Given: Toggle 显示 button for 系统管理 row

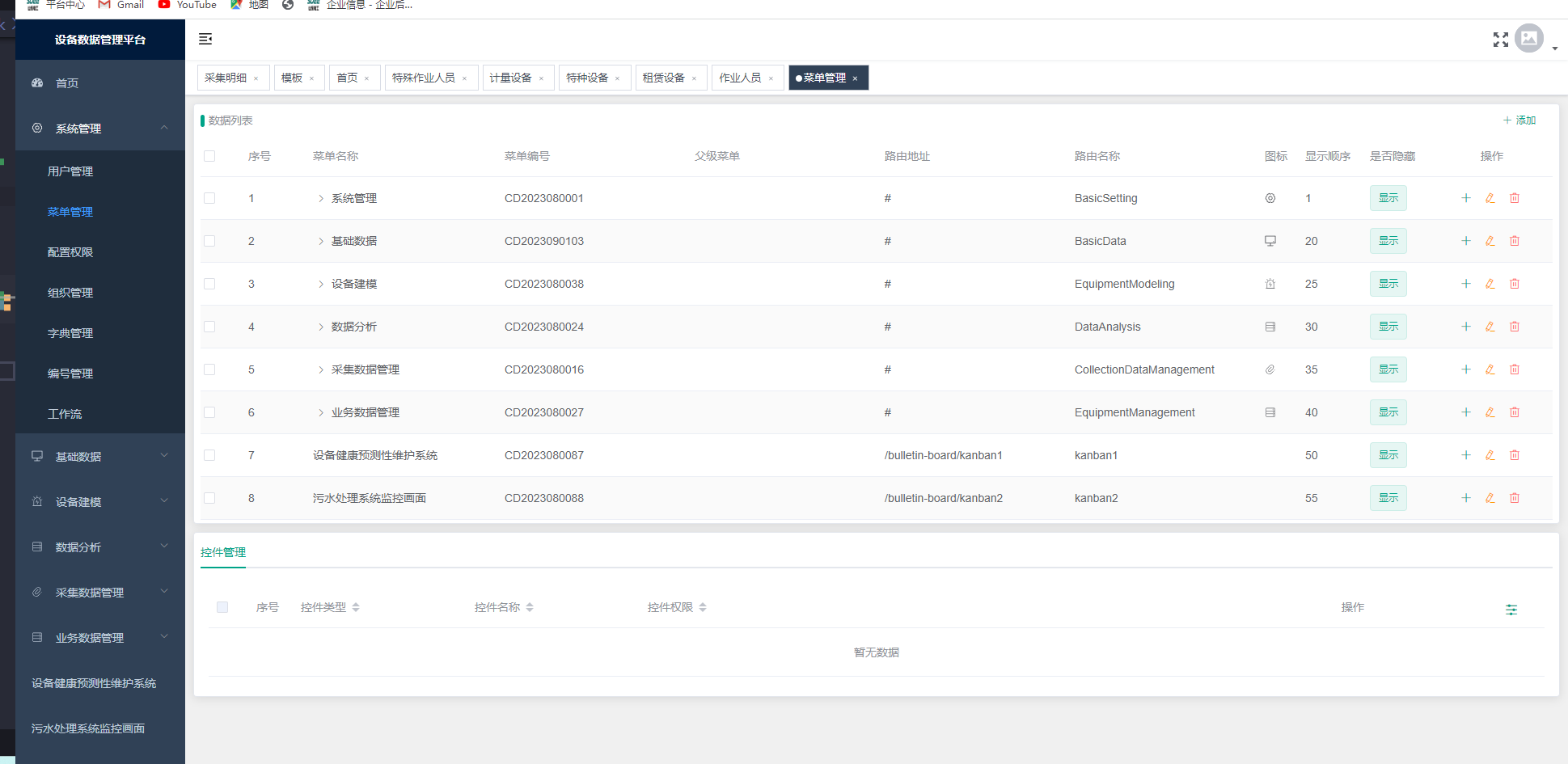Looking at the screenshot, I should pyautogui.click(x=1388, y=198).
